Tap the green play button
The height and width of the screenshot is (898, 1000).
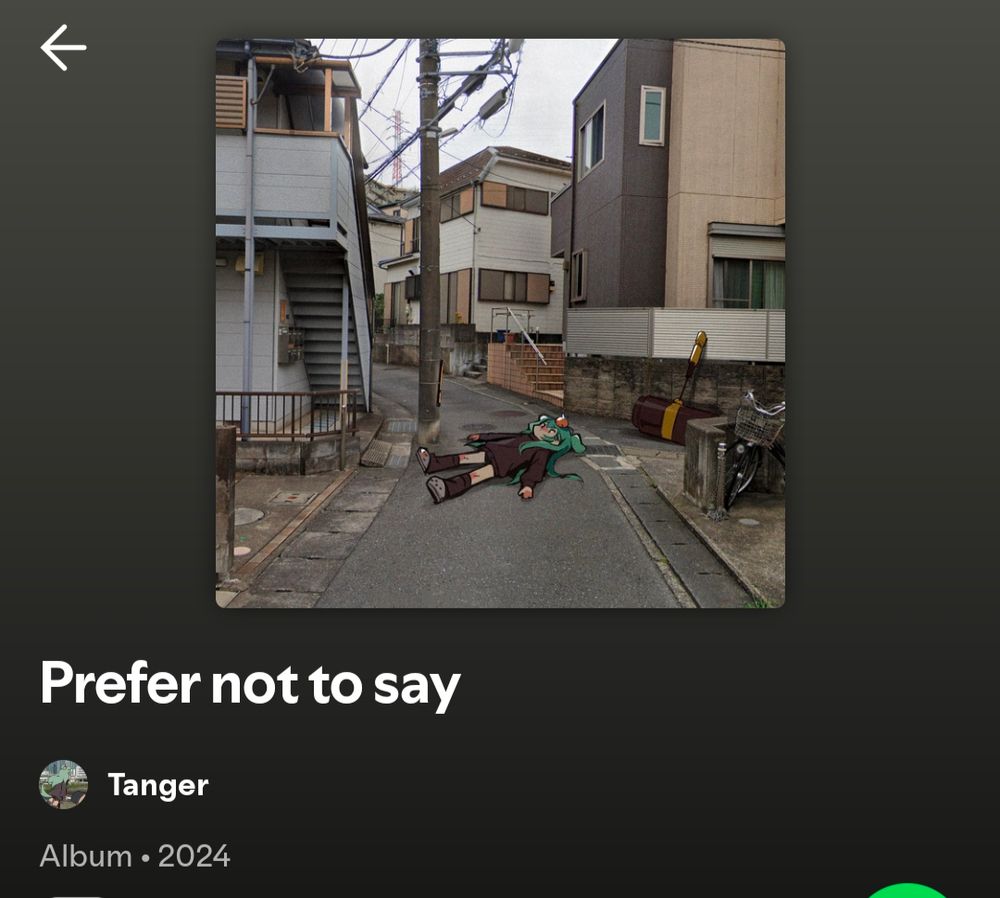coord(908,891)
